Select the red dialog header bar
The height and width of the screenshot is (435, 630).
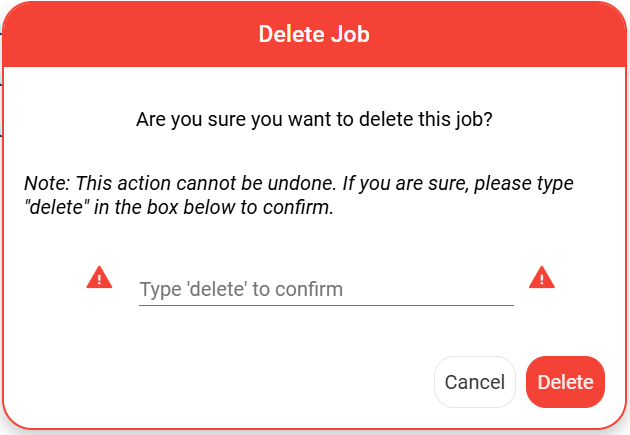[x=314, y=34]
